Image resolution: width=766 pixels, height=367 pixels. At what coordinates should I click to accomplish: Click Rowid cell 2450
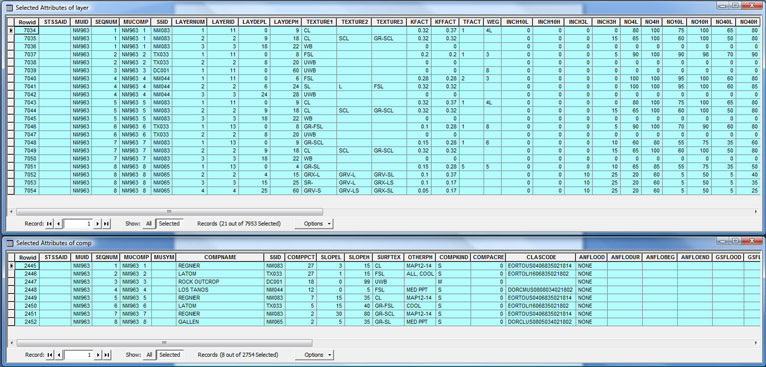click(x=27, y=305)
